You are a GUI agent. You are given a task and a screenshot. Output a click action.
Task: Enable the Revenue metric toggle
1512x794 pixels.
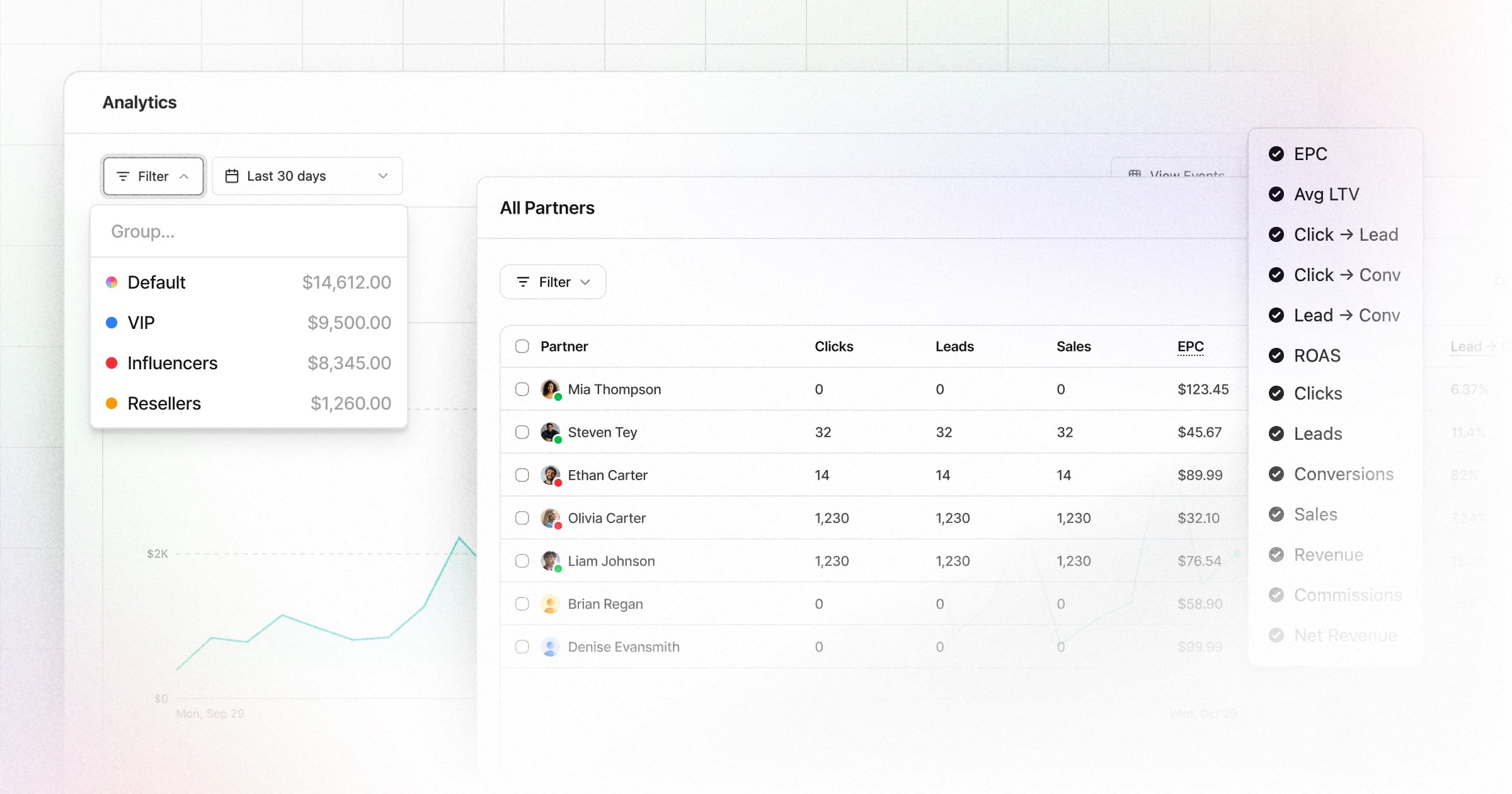(1276, 555)
